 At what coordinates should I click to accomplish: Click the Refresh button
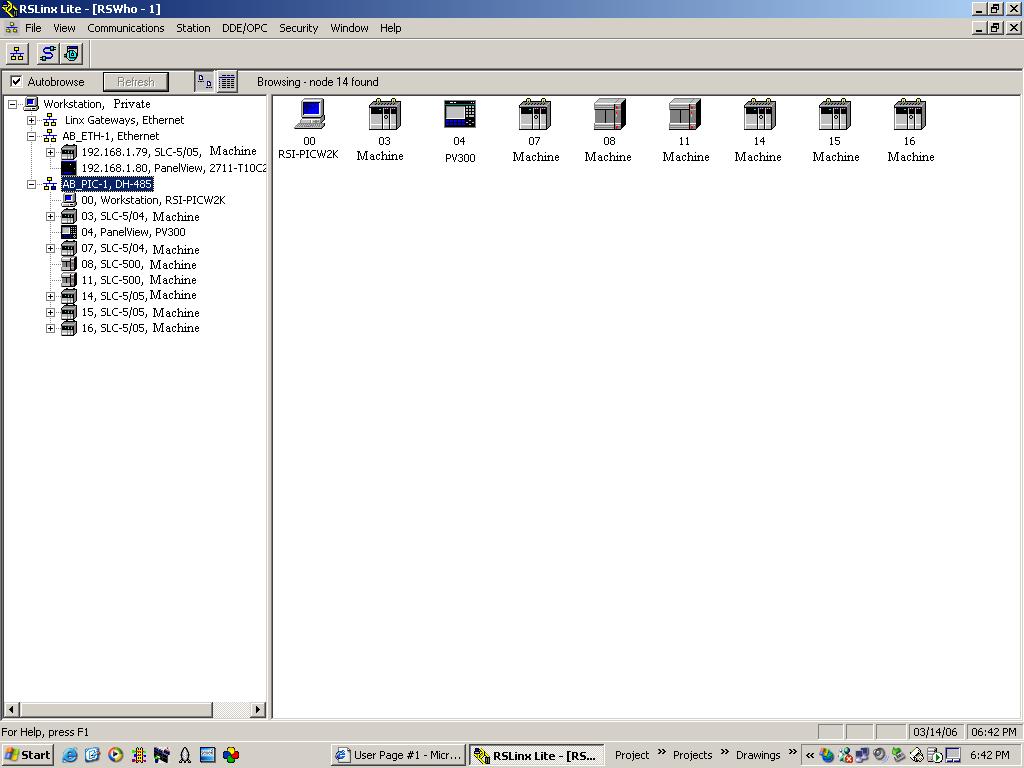coord(136,82)
